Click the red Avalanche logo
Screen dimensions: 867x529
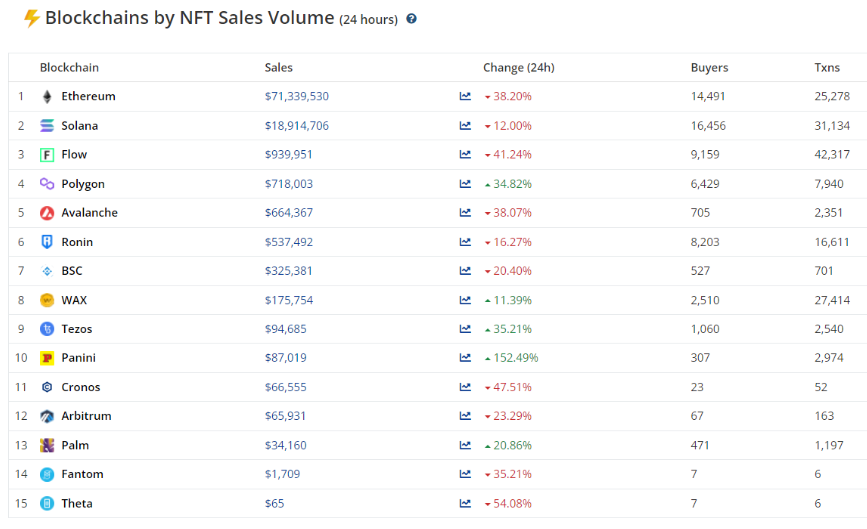[x=47, y=213]
